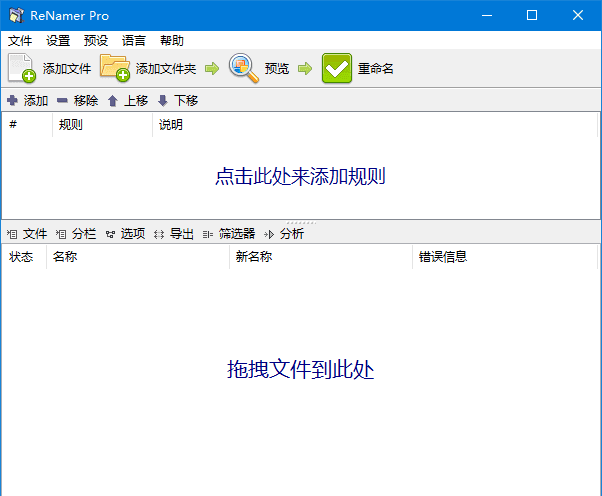
Task: Click 点击此处来添加规则 link
Action: click(x=300, y=177)
